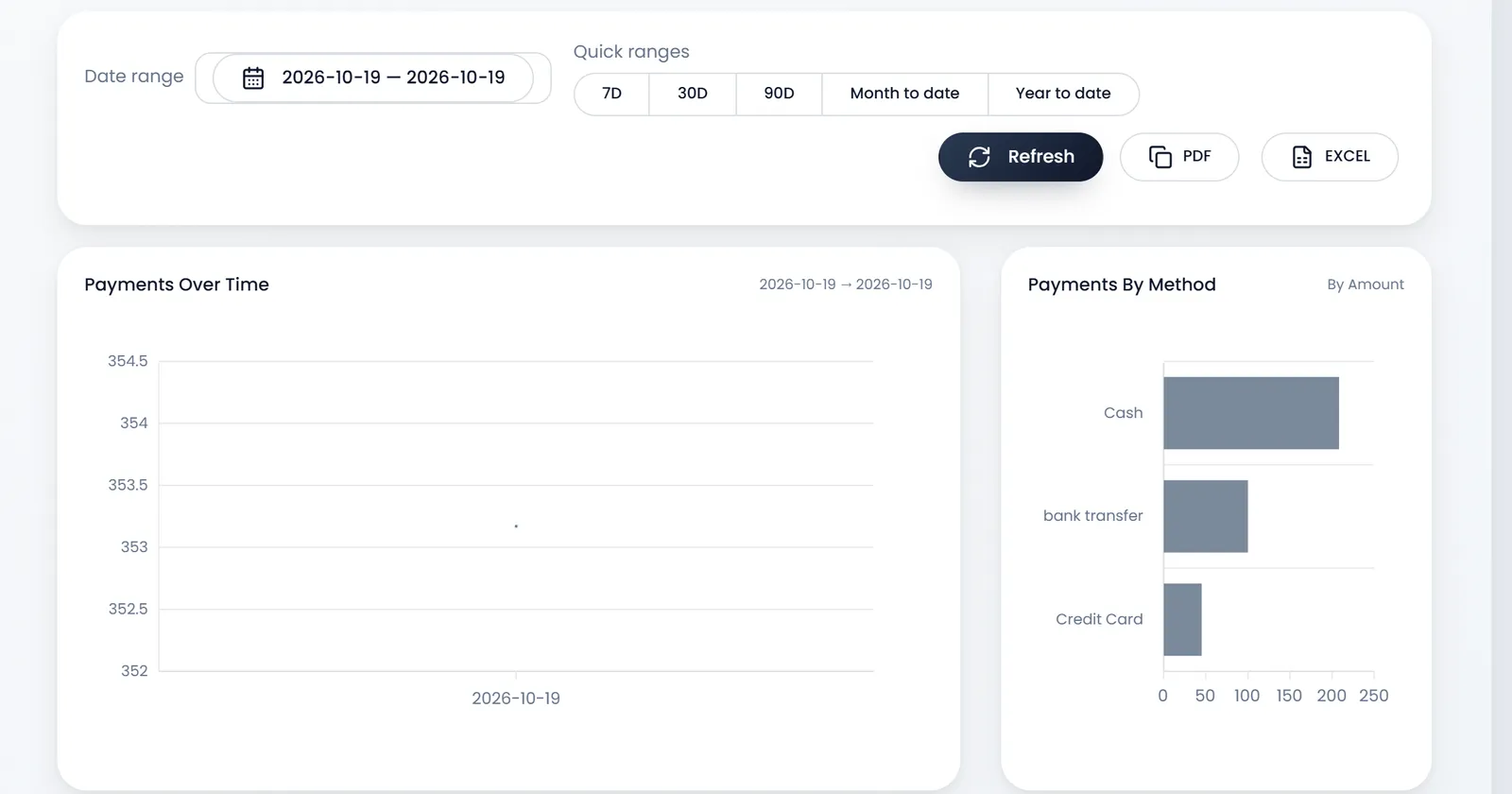Click the chart's date range subtitle

[846, 285]
